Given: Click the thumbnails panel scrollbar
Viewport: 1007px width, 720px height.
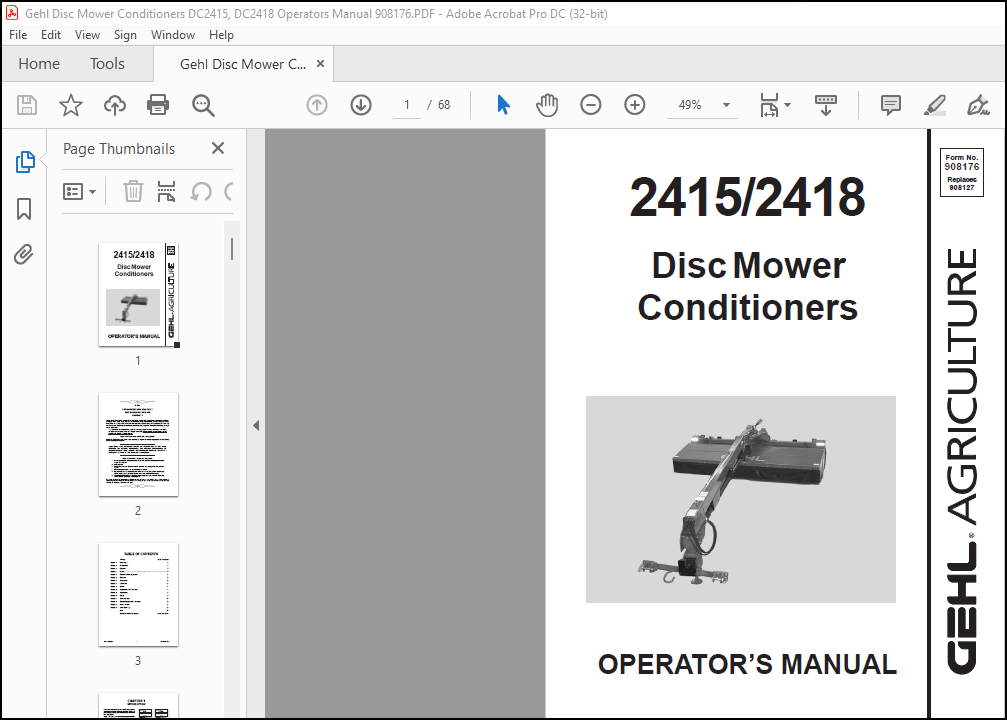Looking at the screenshot, I should 232,249.
